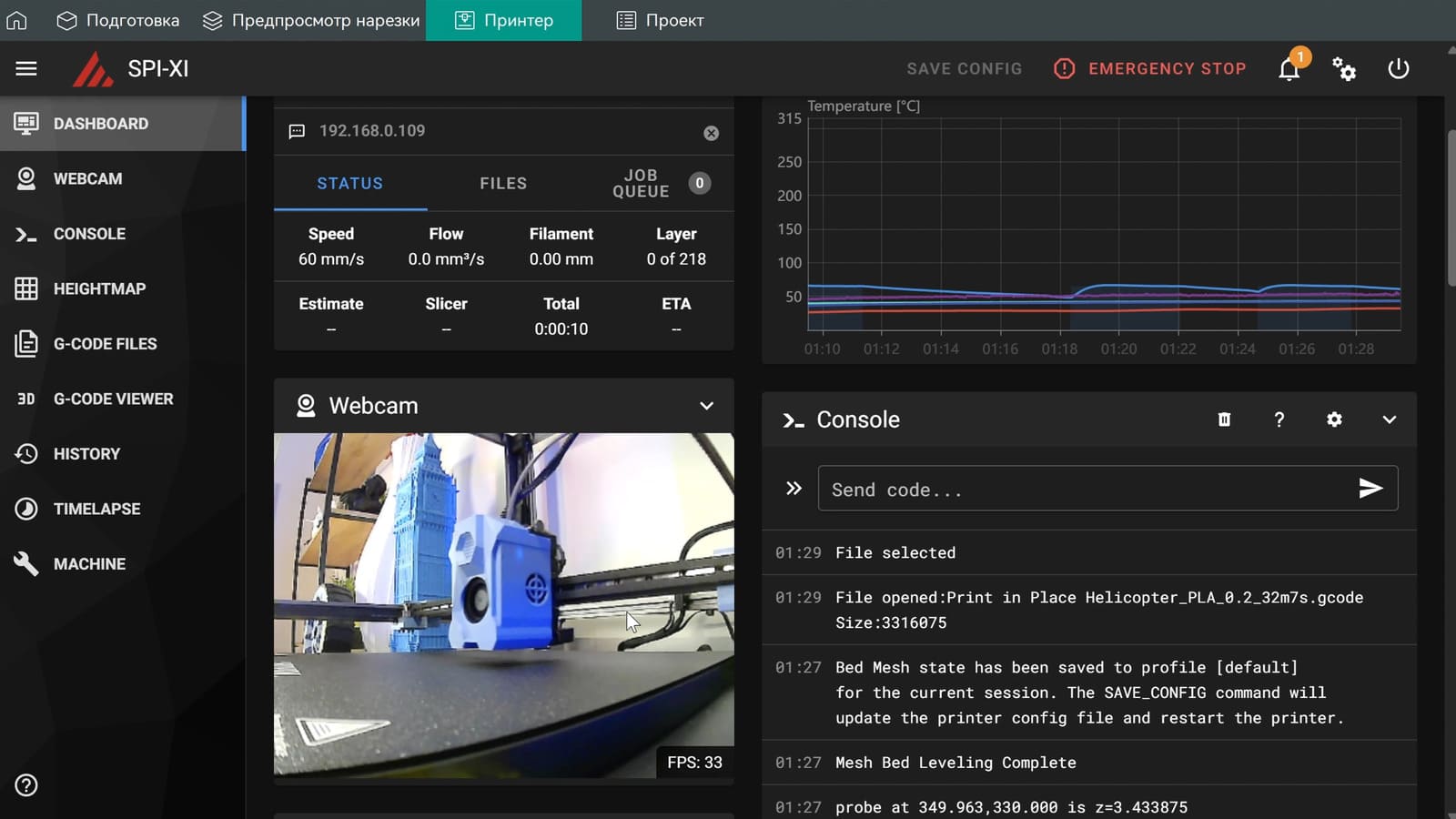The height and width of the screenshot is (819, 1456).
Task: Open console help question mark icon
Action: click(1279, 420)
